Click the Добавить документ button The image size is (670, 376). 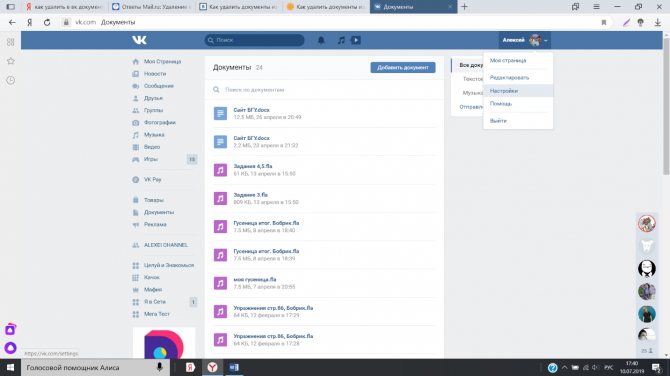click(403, 68)
